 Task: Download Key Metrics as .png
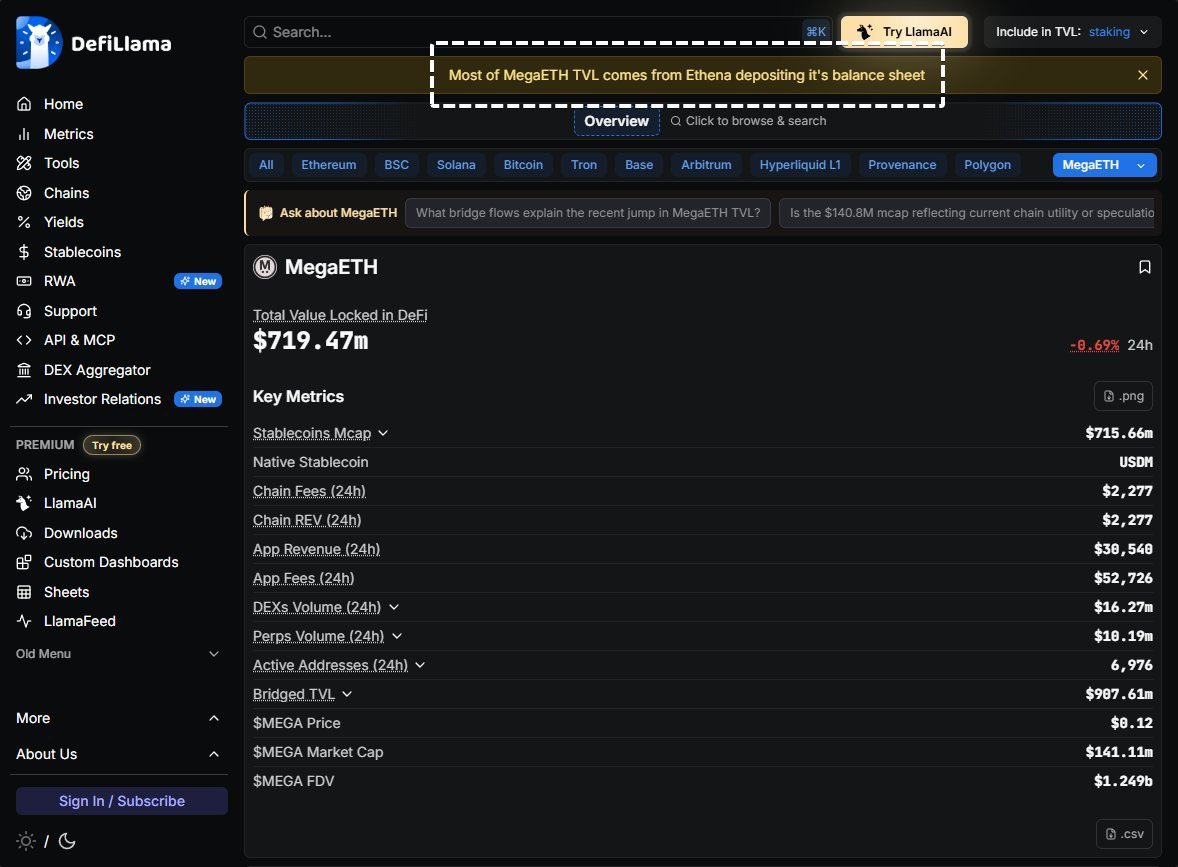[1123, 396]
